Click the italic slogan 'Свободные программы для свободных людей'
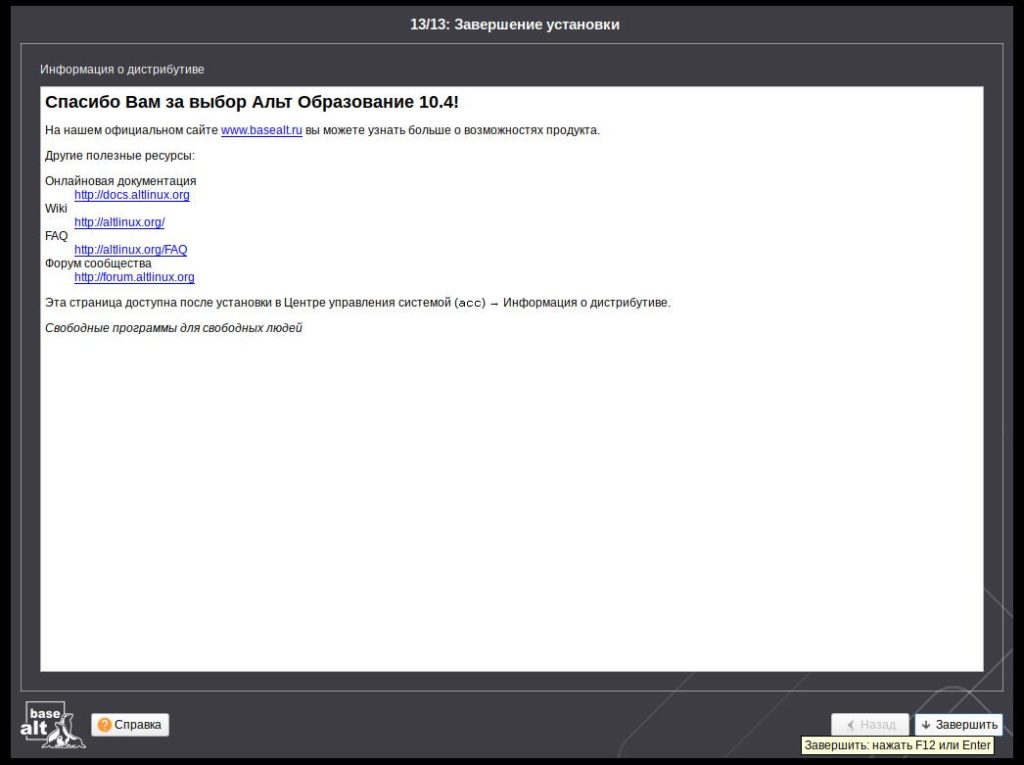This screenshot has width=1024, height=765. pos(173,328)
